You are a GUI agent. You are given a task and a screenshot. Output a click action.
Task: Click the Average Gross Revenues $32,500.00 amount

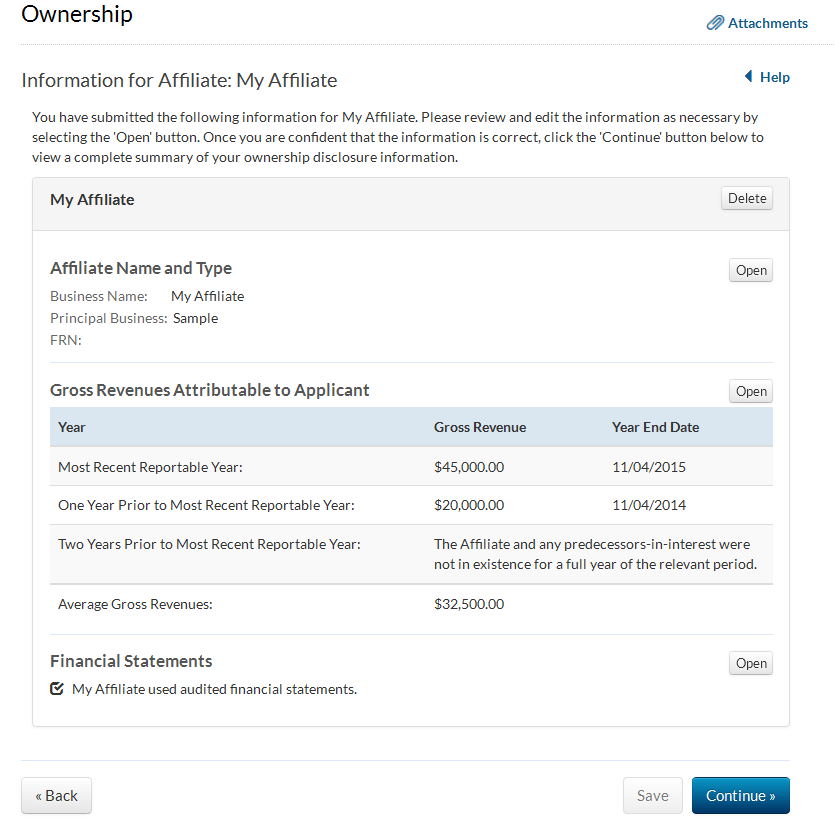tap(469, 604)
